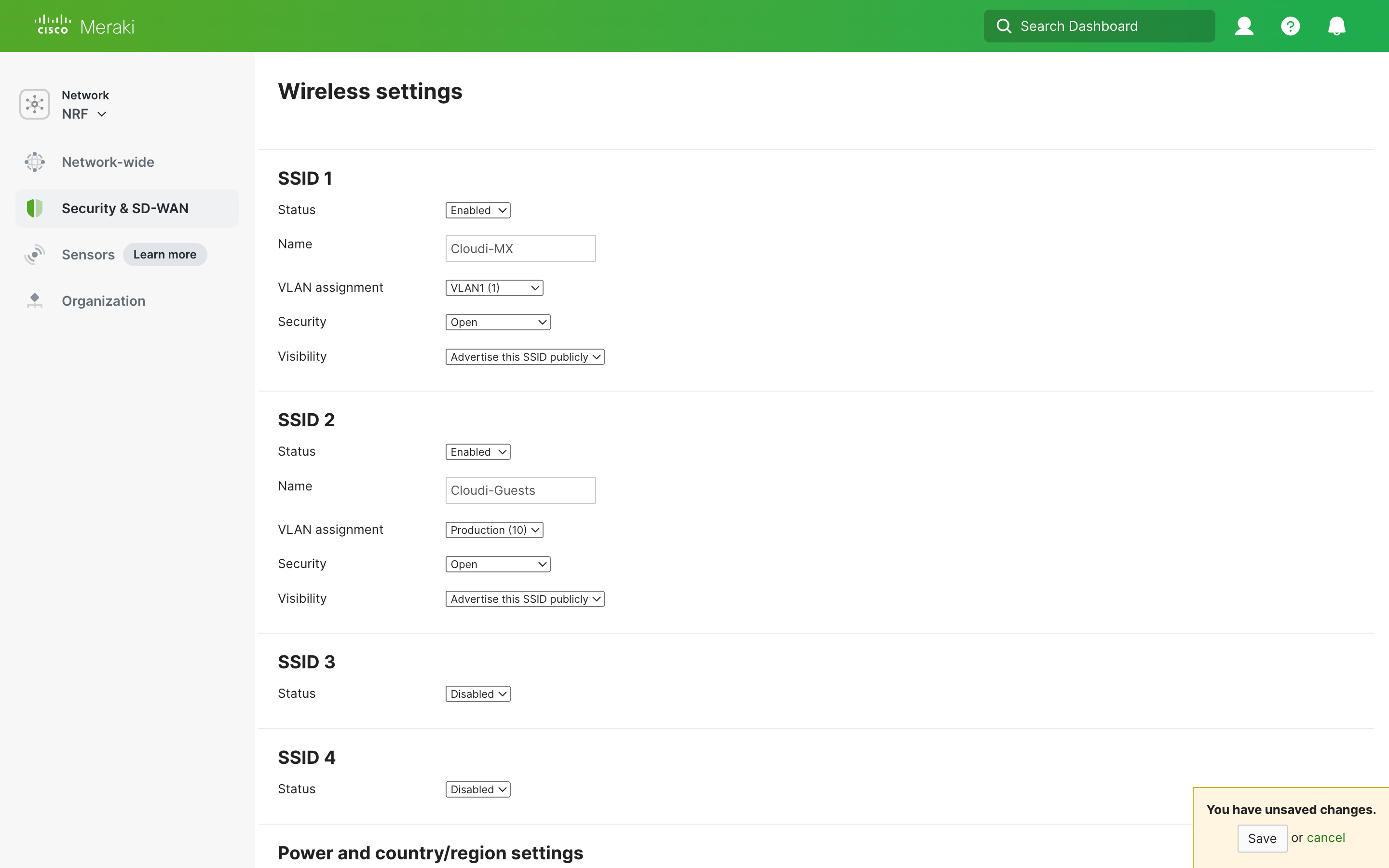Open the SSID 1 Security dropdown
Viewport: 1389px width, 868px height.
(x=497, y=322)
